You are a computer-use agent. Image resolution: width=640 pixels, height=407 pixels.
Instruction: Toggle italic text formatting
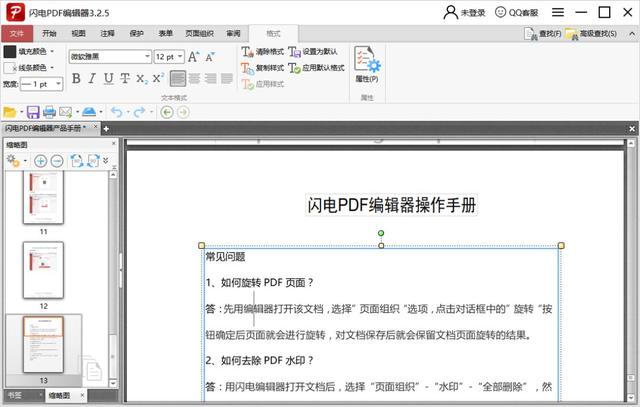click(92, 78)
